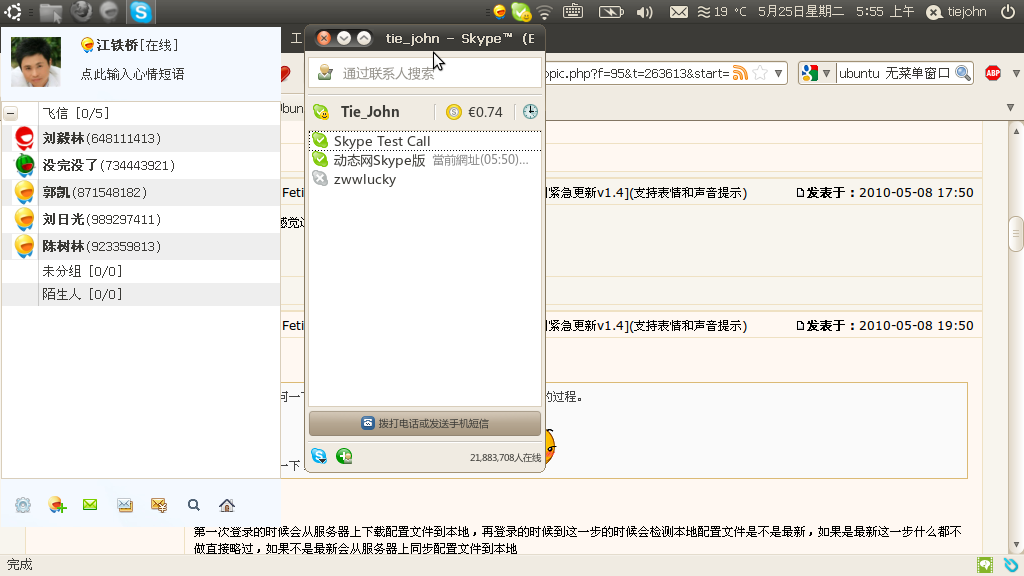Click scrollbar down arrow in browser
This screenshot has height=576, width=1024.
1016,545
